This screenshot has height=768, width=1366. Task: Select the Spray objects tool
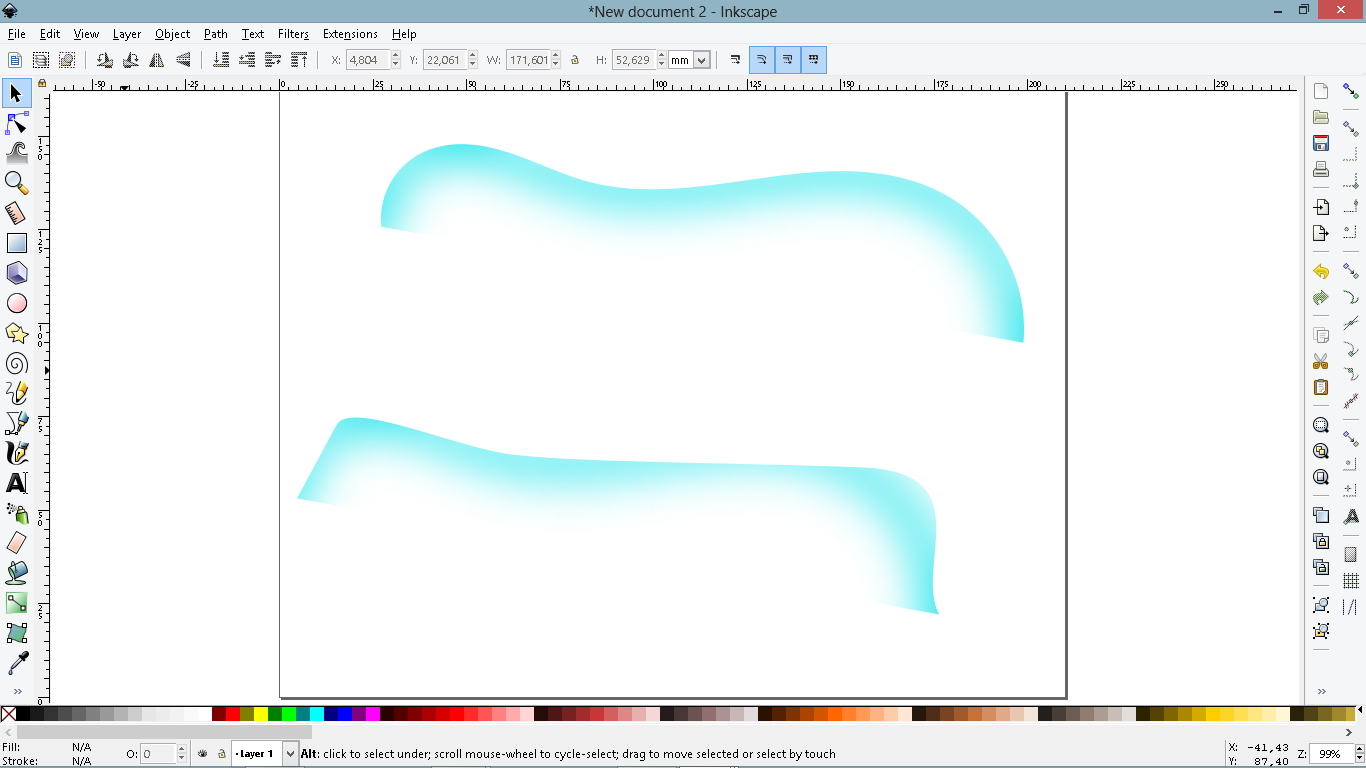16,513
